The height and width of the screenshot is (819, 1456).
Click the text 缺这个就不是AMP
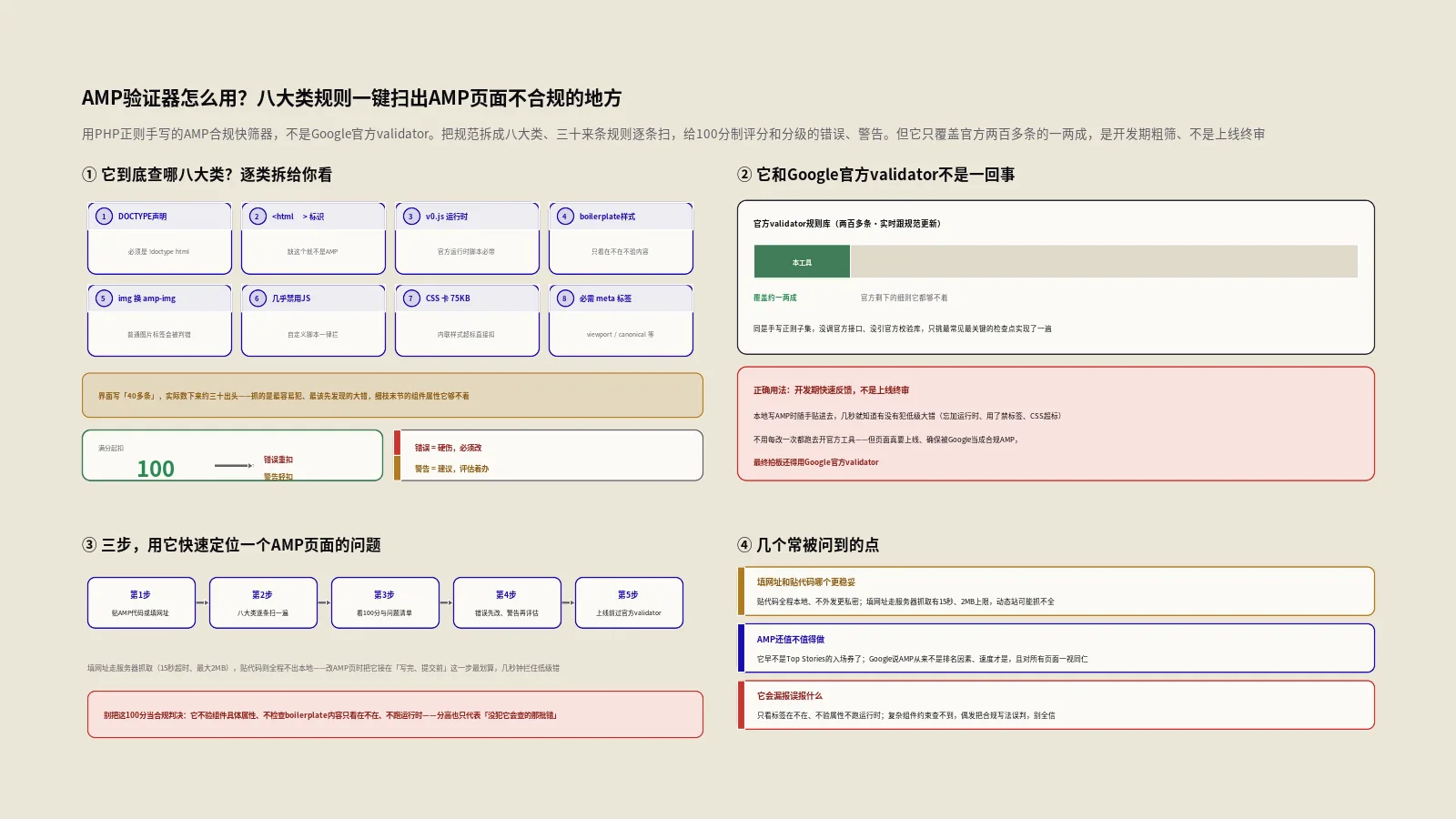[x=312, y=252]
